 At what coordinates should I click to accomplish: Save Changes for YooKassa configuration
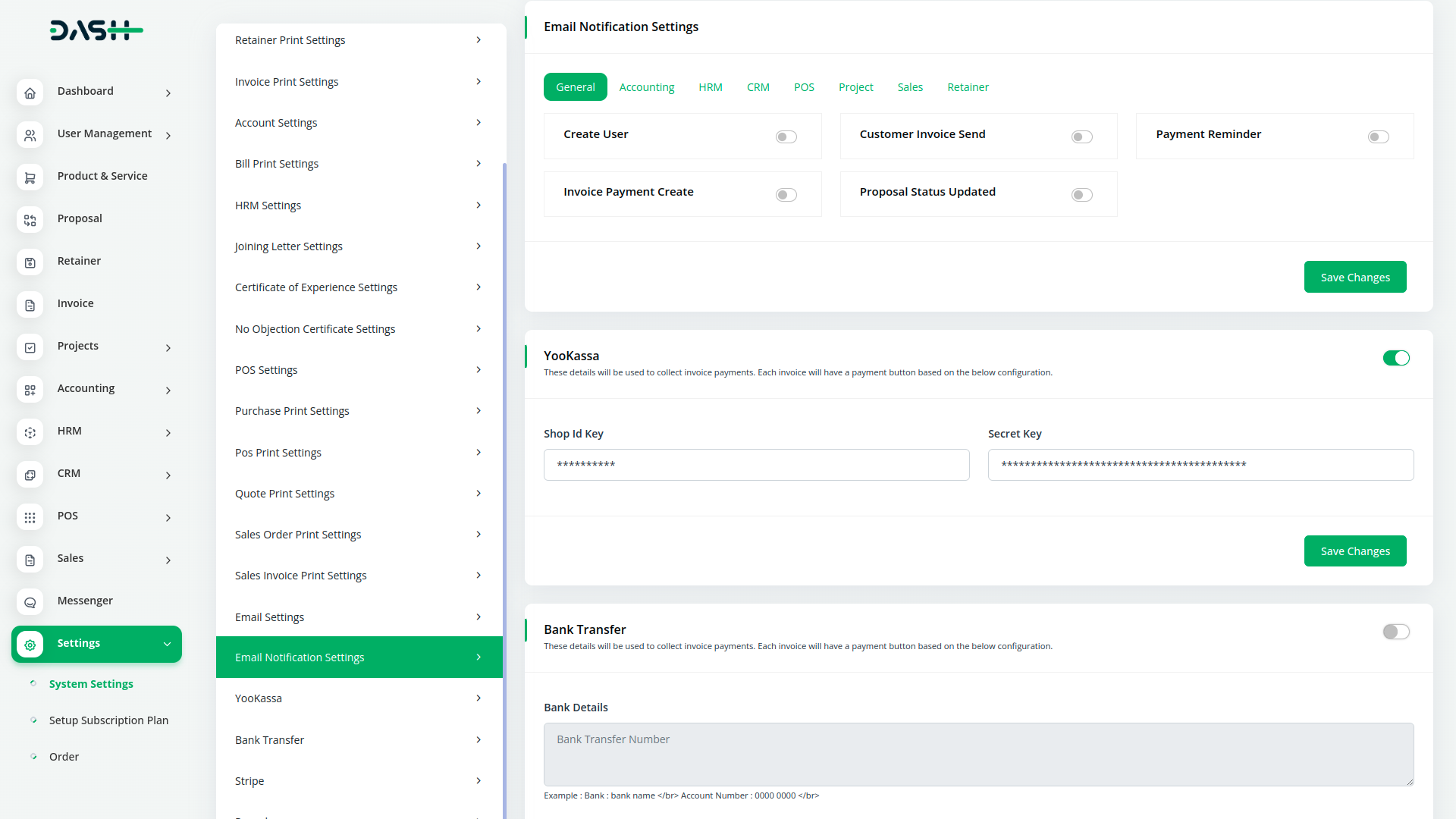(x=1355, y=550)
